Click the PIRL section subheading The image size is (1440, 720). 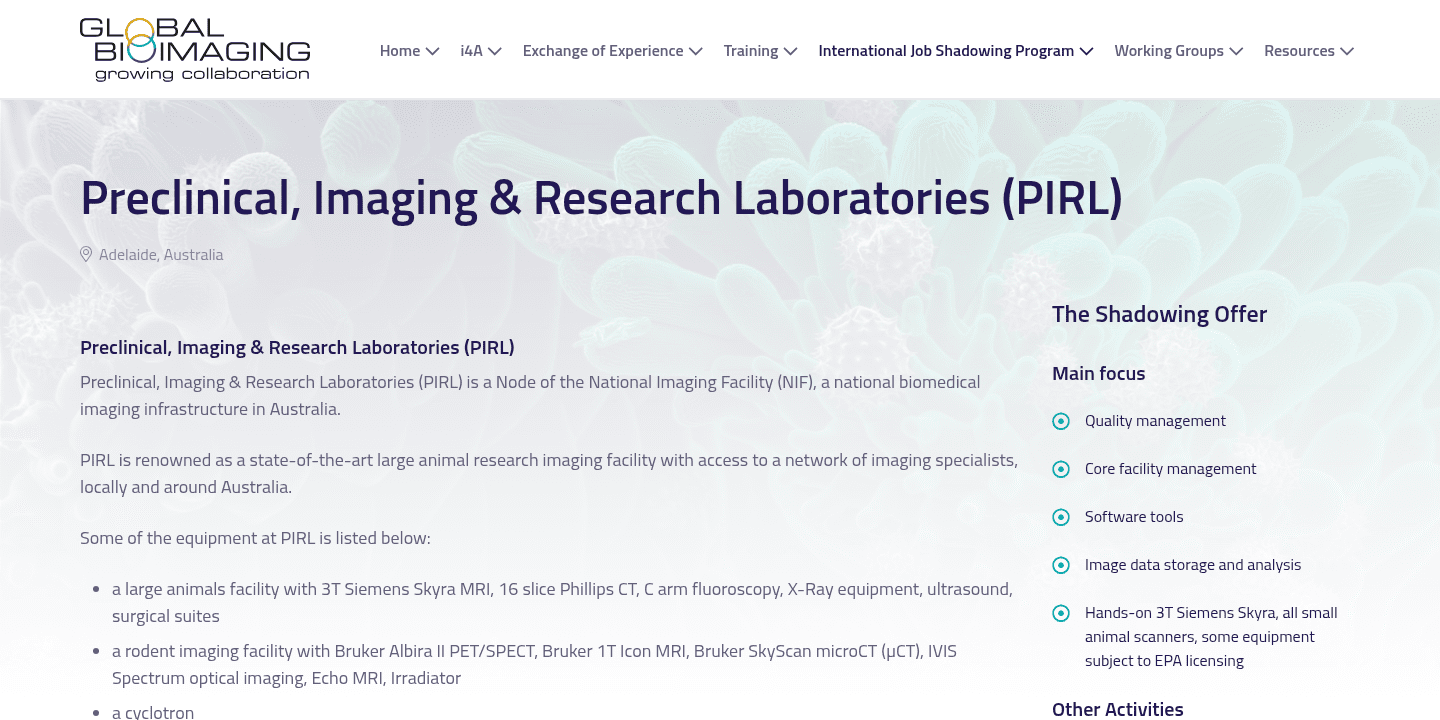click(297, 348)
